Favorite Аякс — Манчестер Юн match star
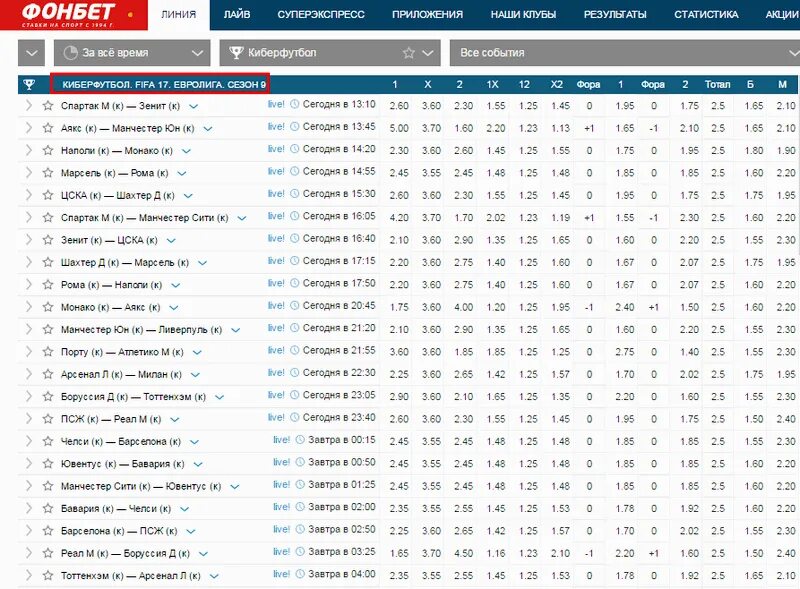The width and height of the screenshot is (800, 589). point(48,128)
